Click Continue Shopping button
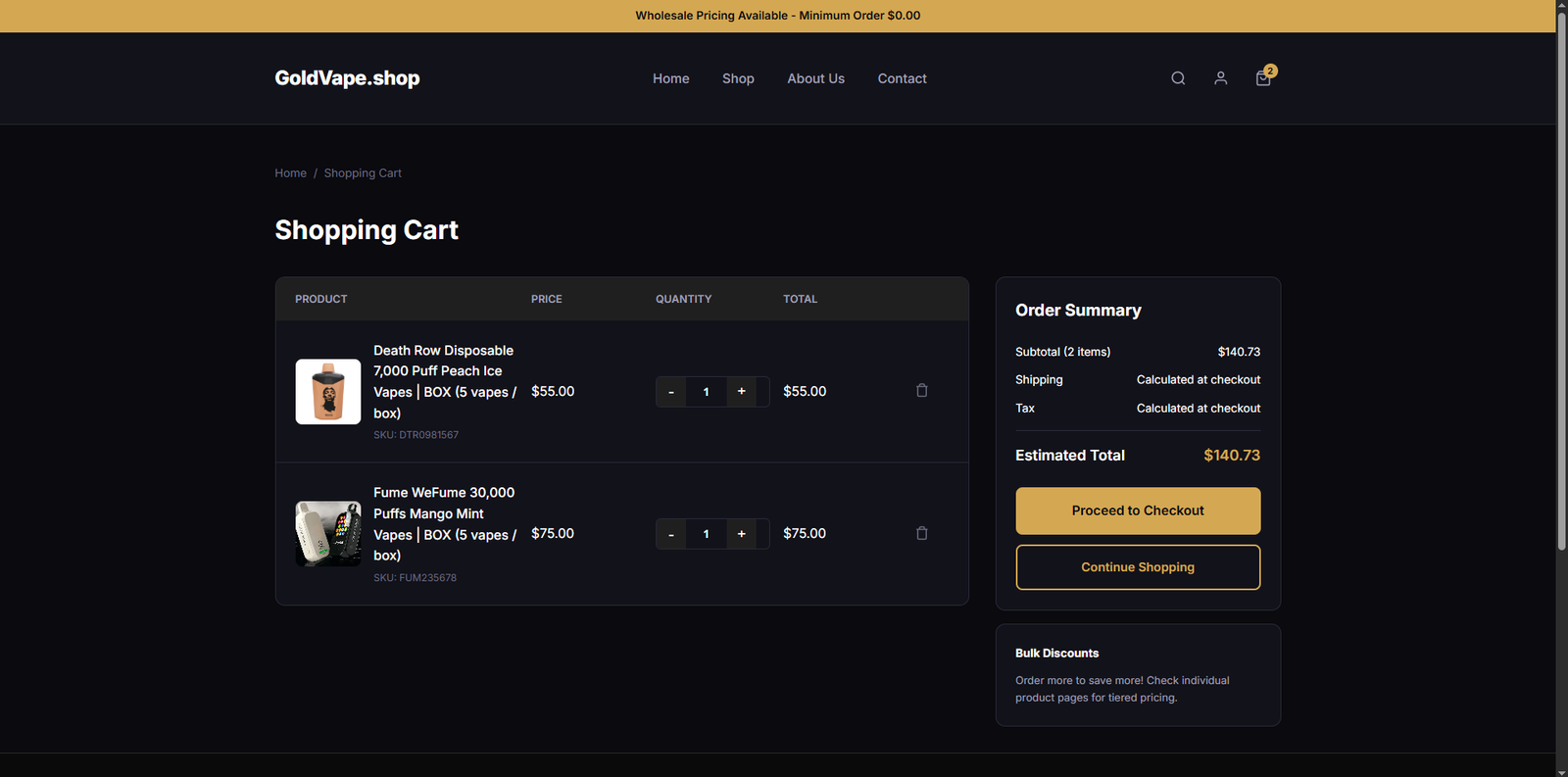Image resolution: width=1568 pixels, height=777 pixels. 1138,567
